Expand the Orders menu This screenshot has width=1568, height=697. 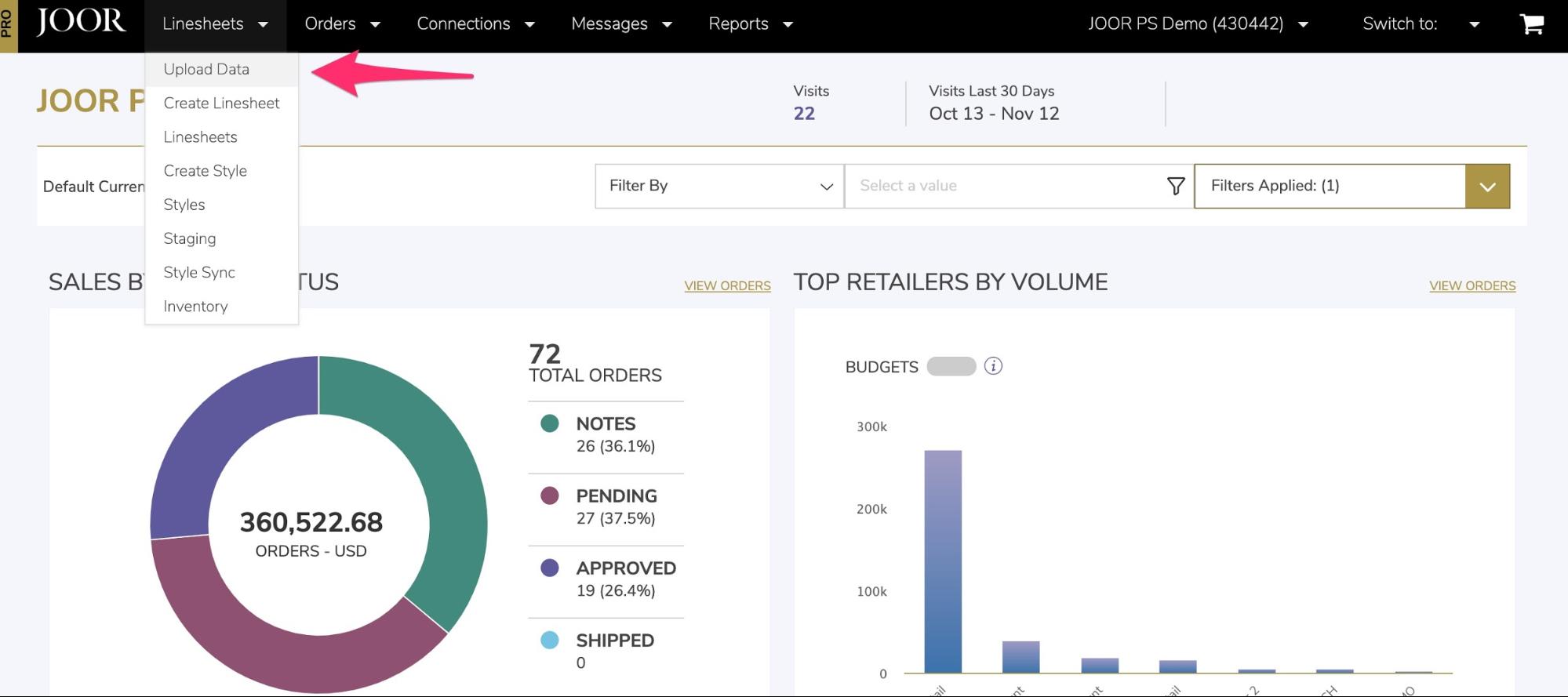(342, 24)
